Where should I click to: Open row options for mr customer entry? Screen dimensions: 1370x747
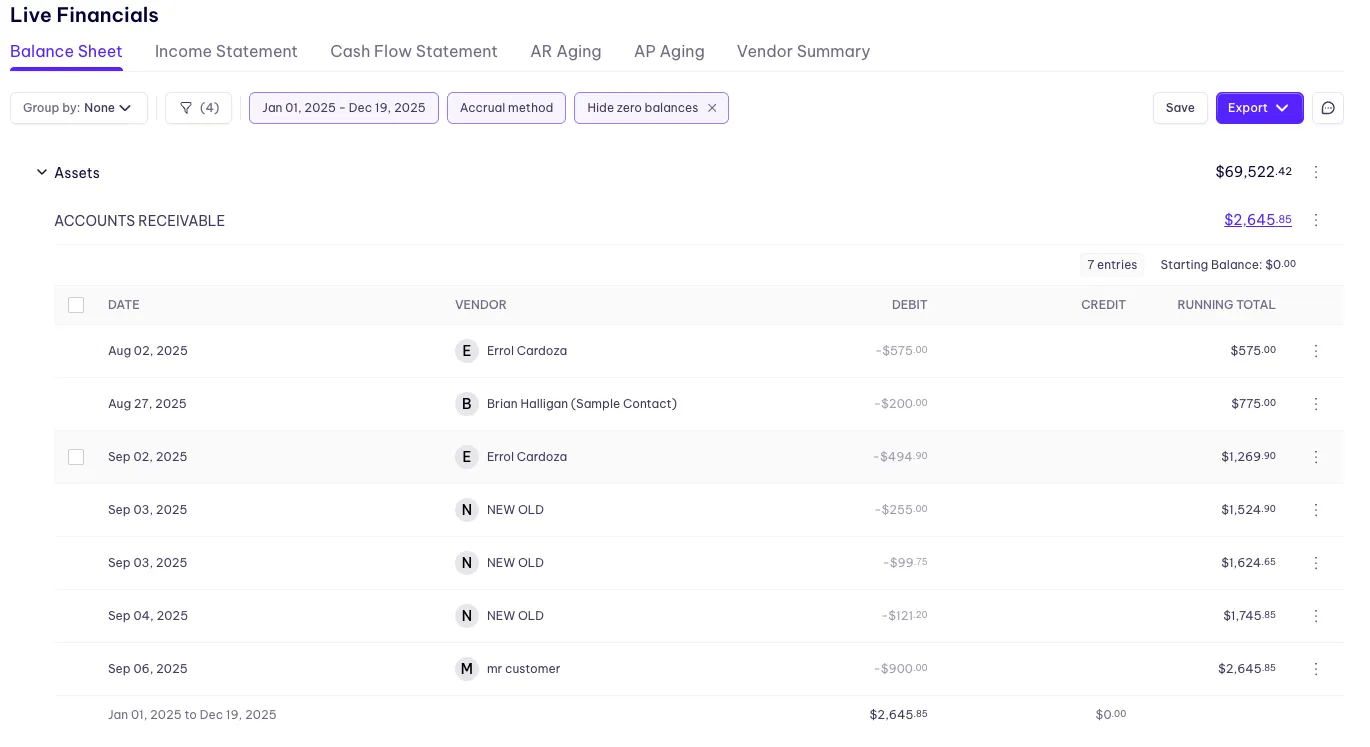1316,669
